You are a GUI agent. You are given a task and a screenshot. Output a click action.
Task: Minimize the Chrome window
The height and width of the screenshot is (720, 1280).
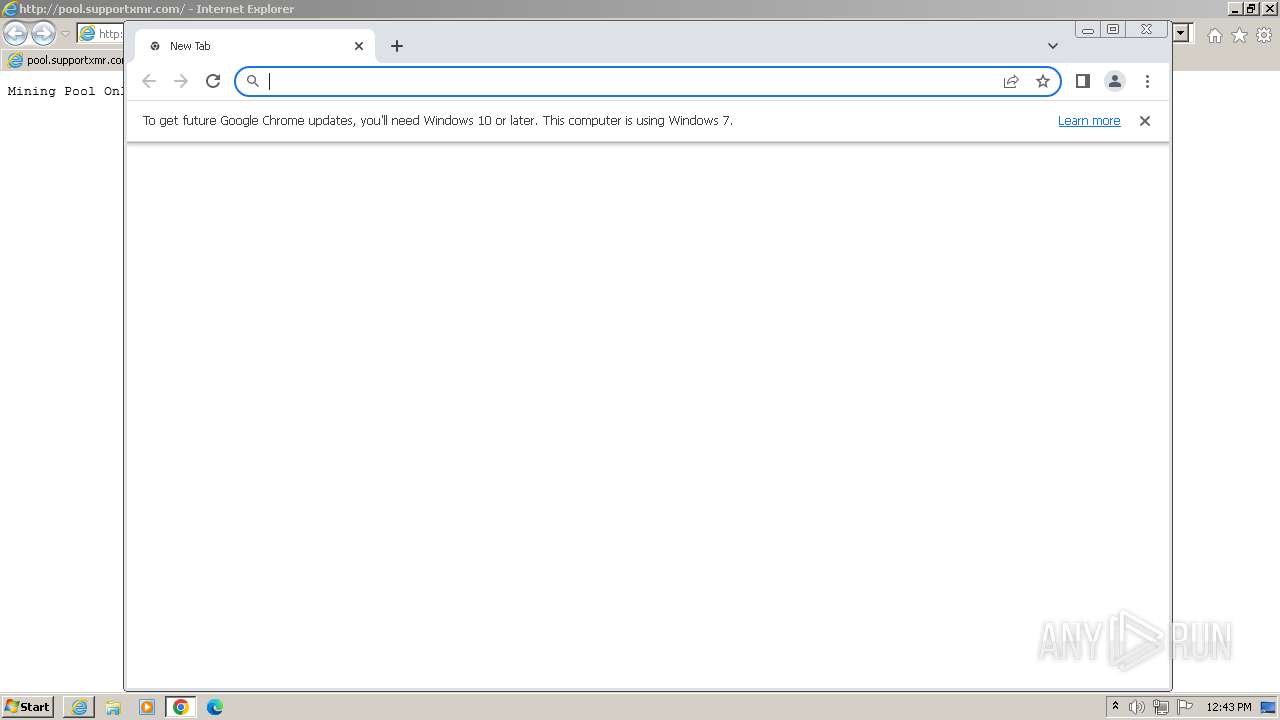[1088, 30]
